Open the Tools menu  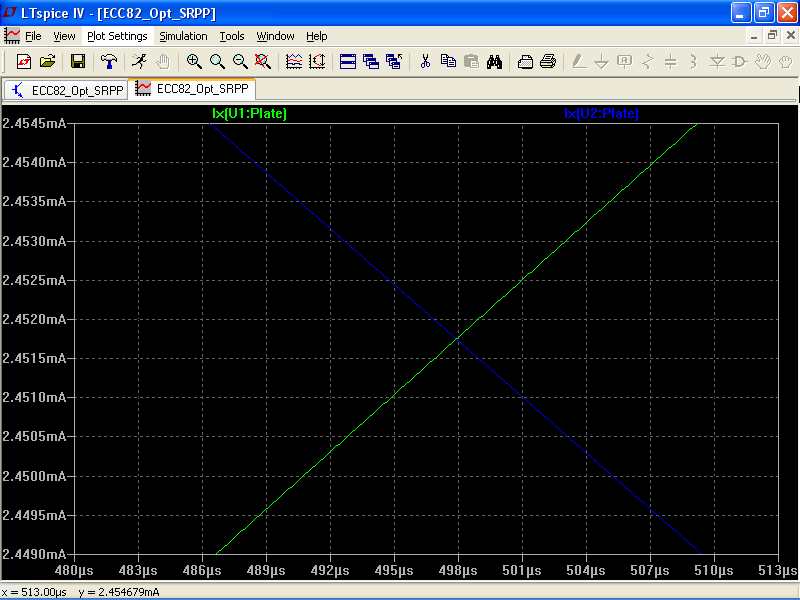[232, 36]
